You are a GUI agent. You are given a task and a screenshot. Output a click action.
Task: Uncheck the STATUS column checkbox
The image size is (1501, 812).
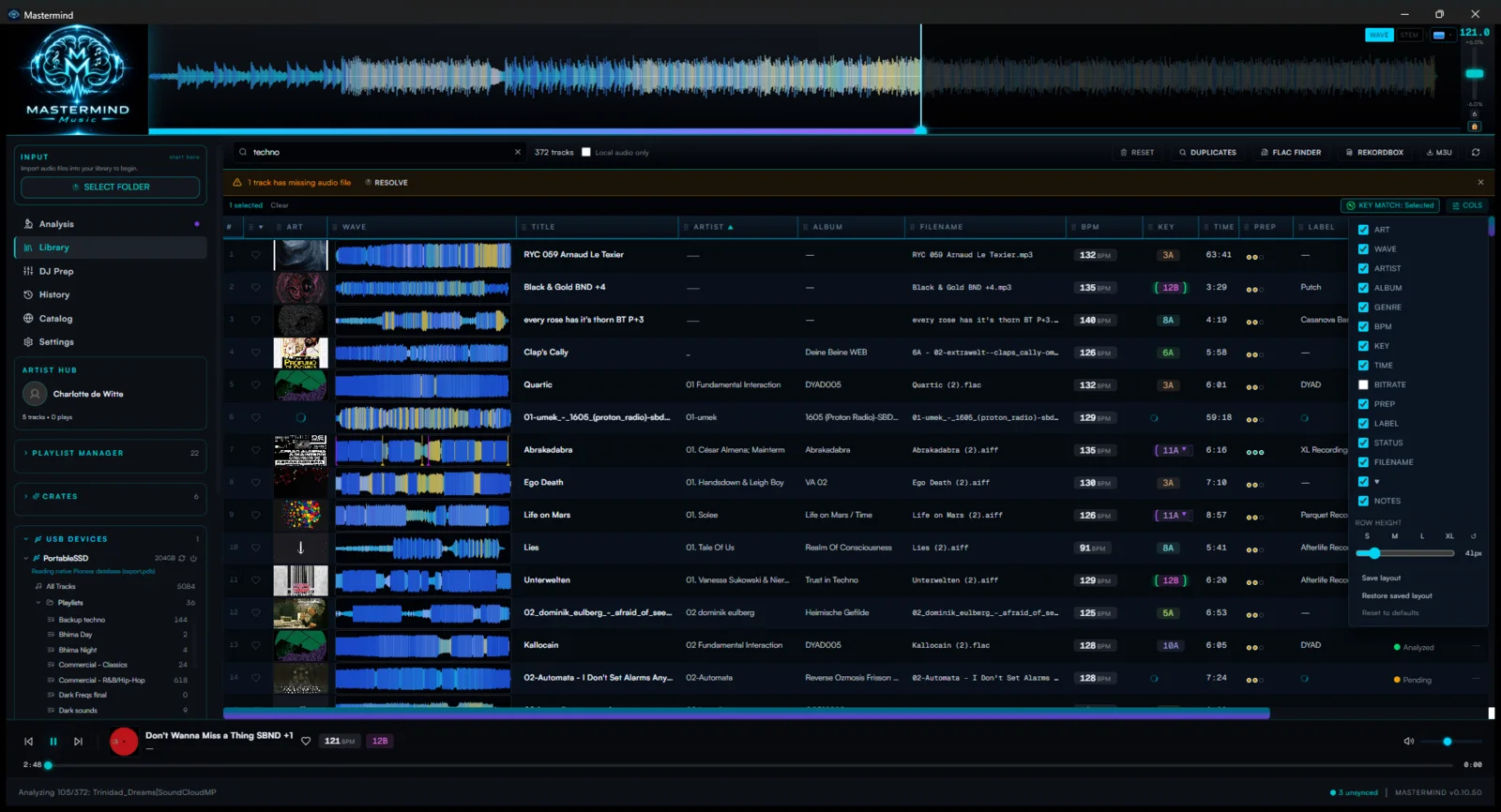[x=1363, y=443]
